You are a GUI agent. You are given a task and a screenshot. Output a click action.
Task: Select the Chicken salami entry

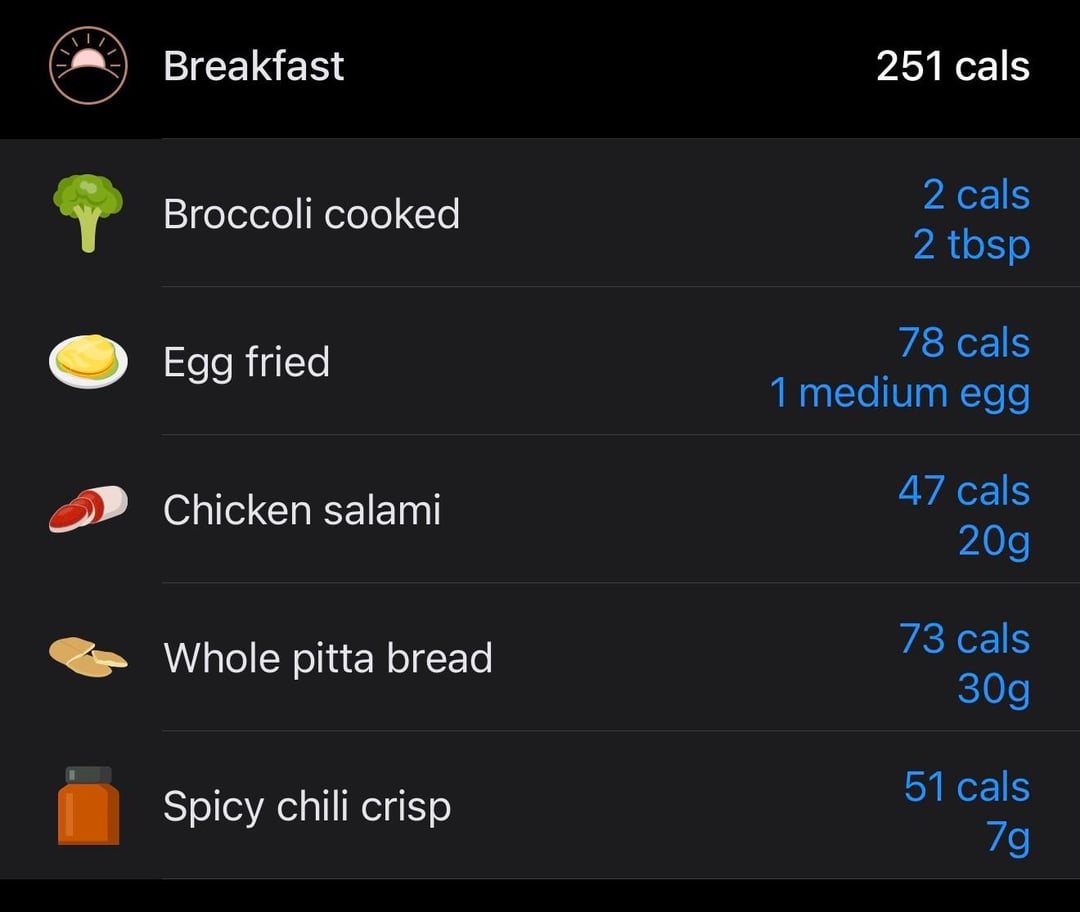pyautogui.click(x=302, y=510)
